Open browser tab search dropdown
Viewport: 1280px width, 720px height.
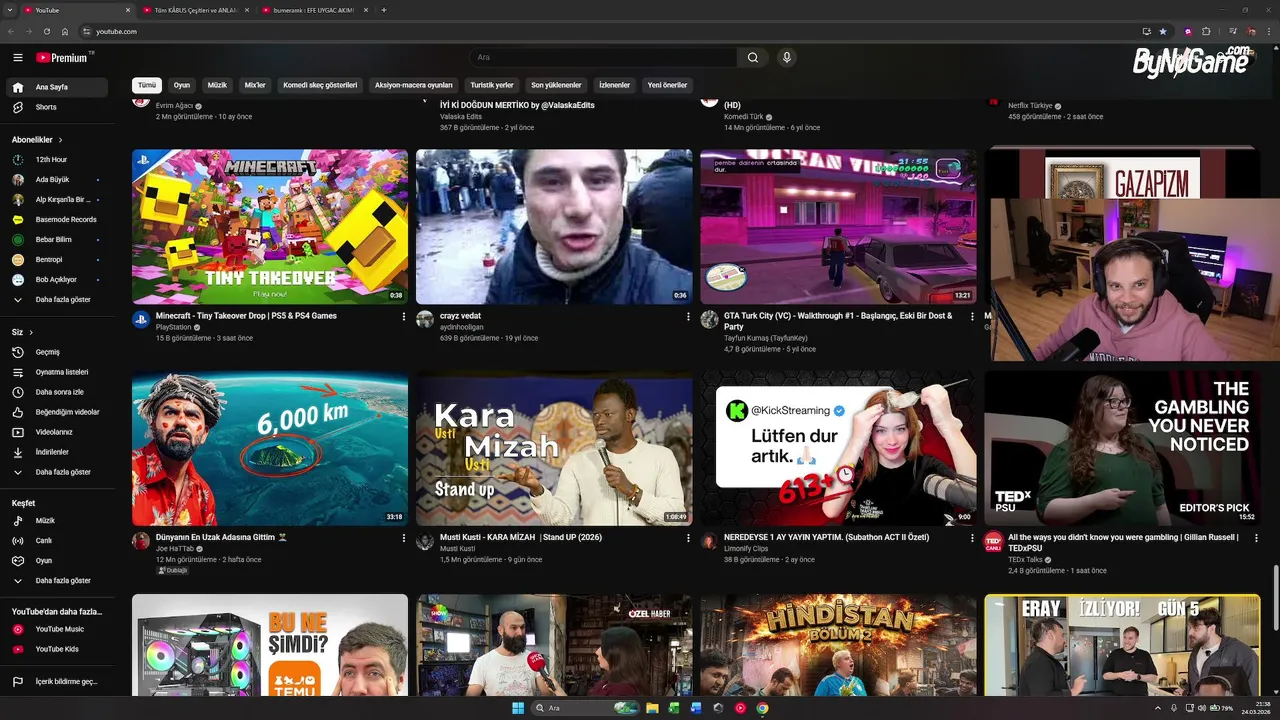[x=9, y=10]
